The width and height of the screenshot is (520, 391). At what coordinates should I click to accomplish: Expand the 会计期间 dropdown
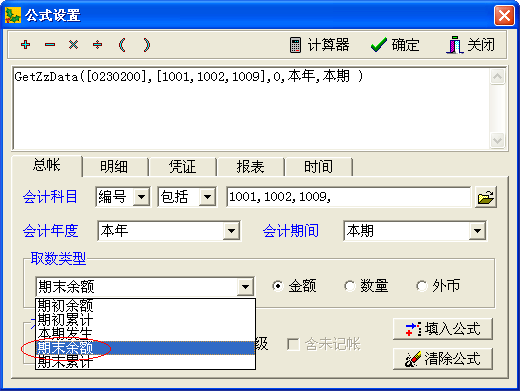(x=477, y=231)
